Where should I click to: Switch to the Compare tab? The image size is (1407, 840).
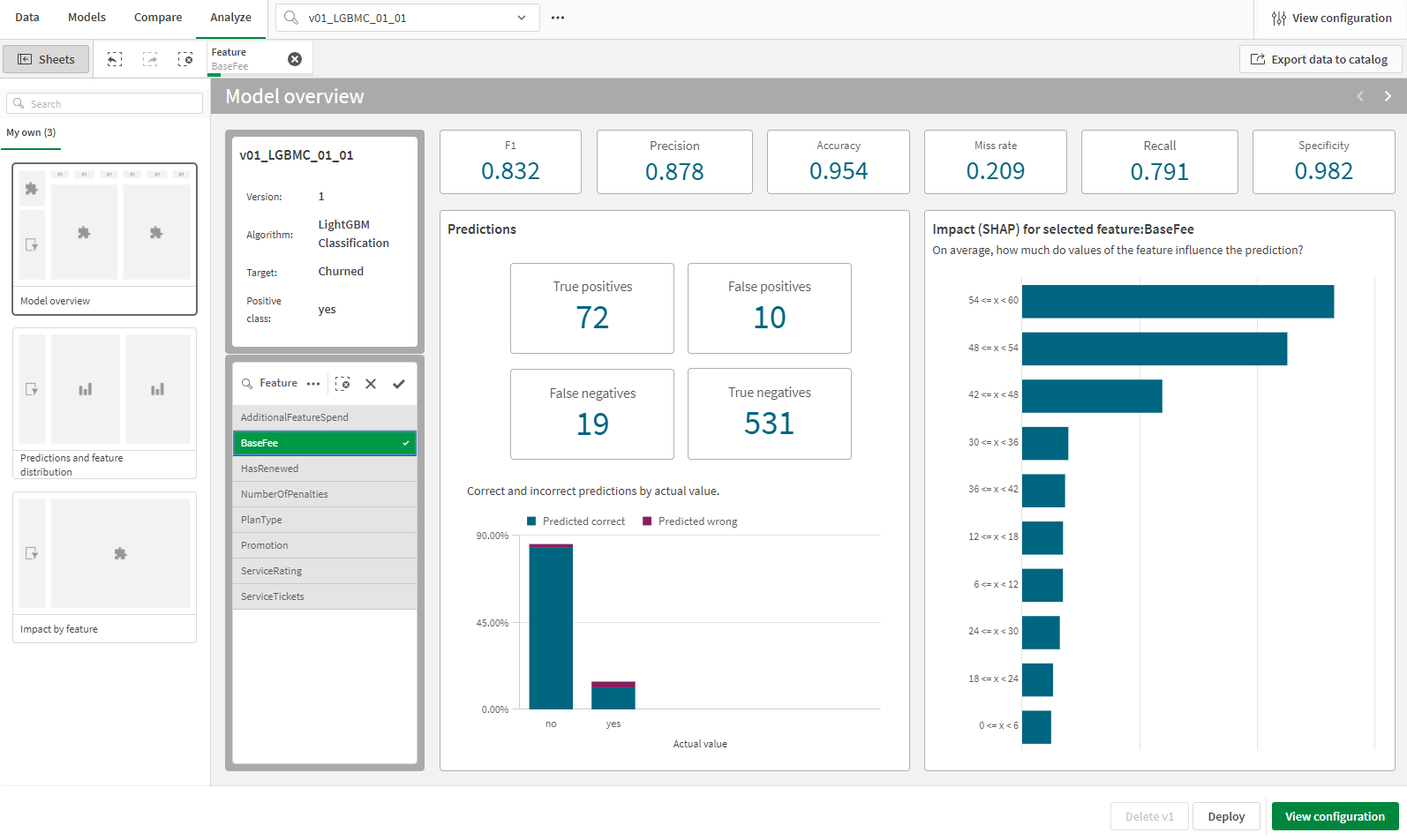pos(158,18)
